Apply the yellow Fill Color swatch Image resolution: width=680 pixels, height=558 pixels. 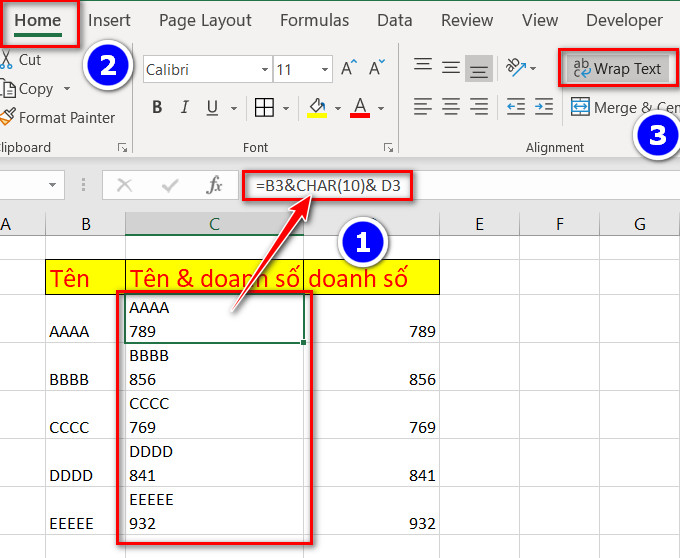click(317, 107)
